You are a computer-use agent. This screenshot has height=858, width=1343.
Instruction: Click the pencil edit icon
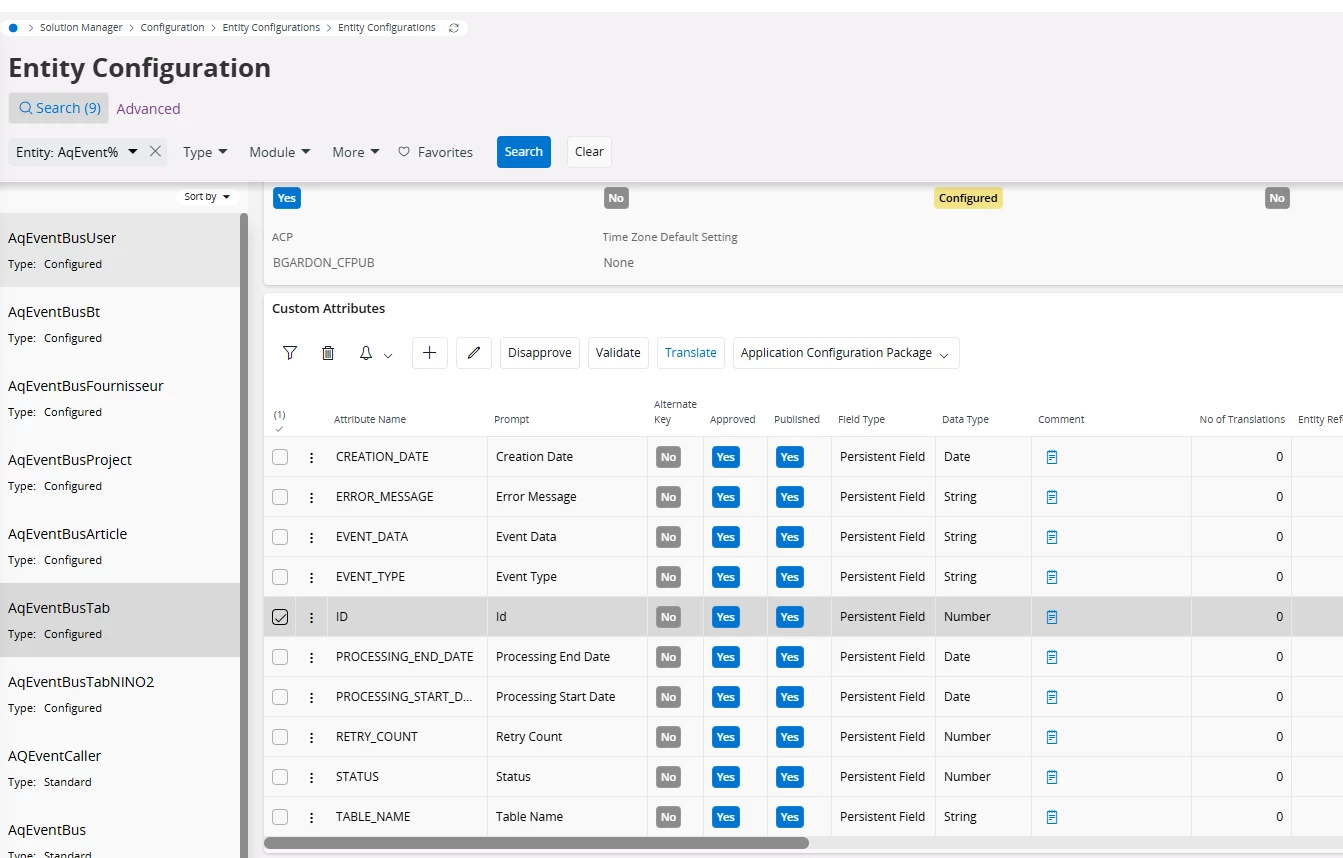pyautogui.click(x=474, y=353)
